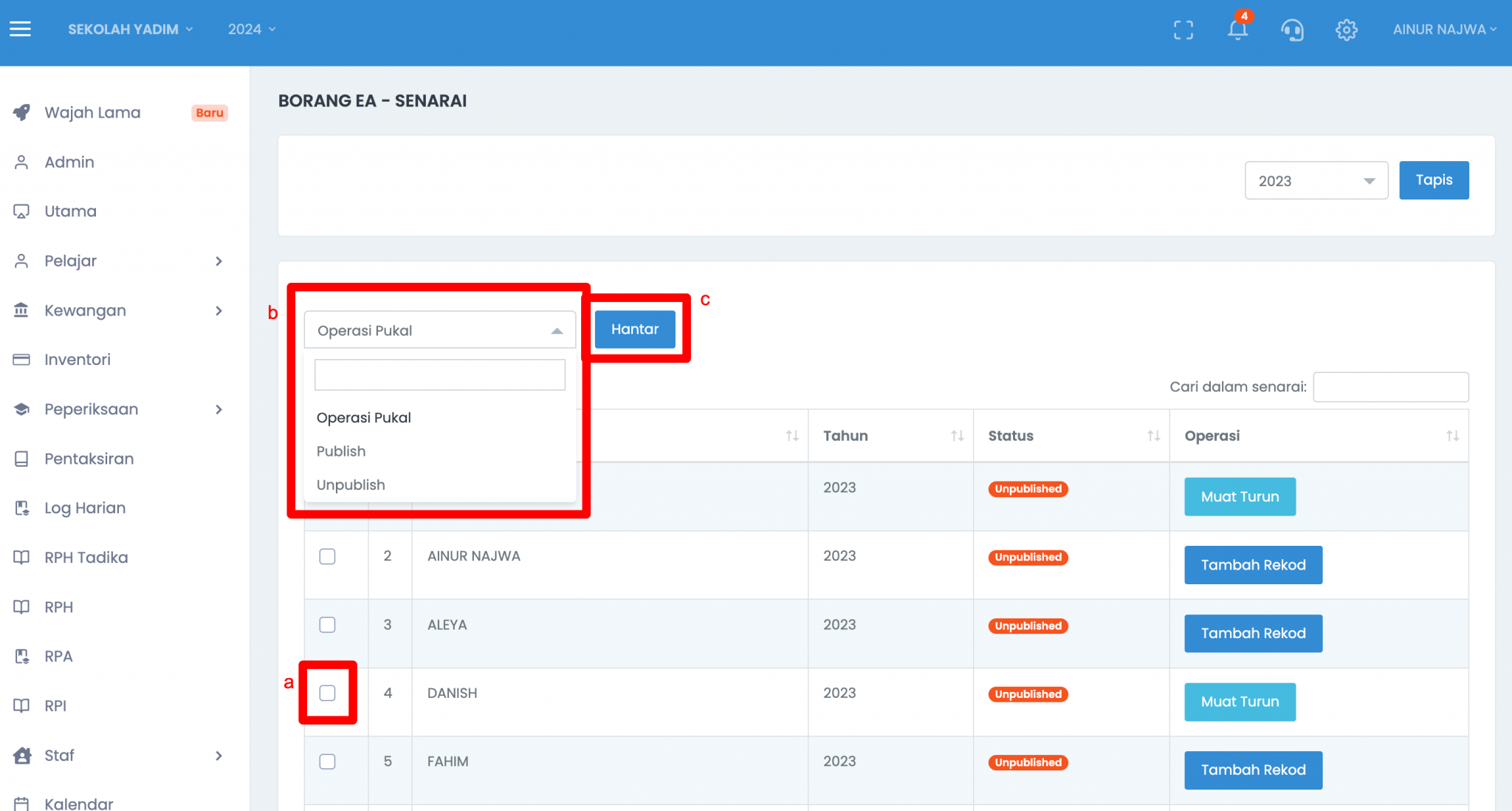This screenshot has height=811, width=1512.
Task: Check the box beside ALEYA
Action: 327,625
